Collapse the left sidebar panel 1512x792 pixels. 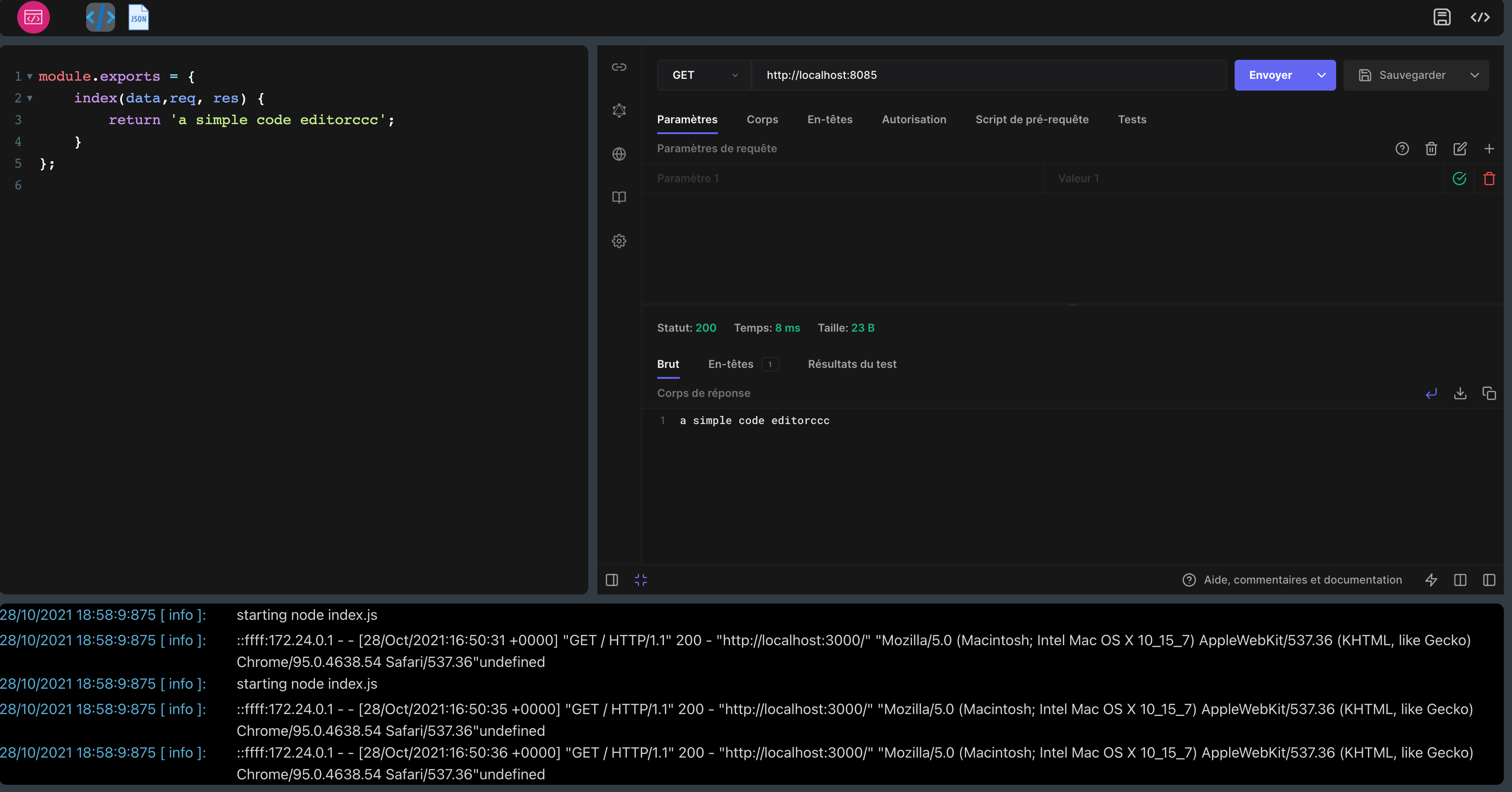pos(611,580)
